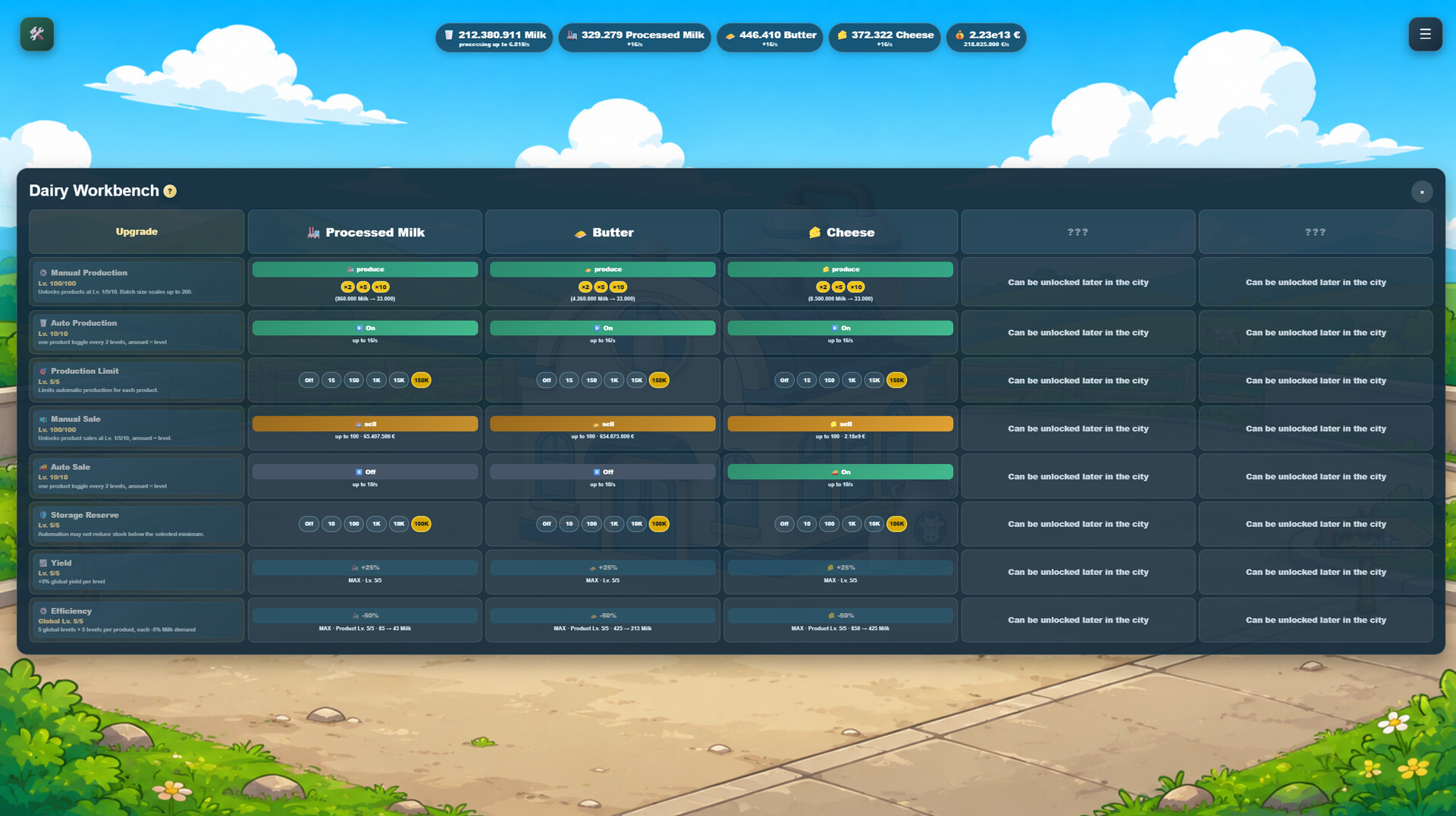
Task: Toggle Auto Production for Cheese
Action: 840,328
